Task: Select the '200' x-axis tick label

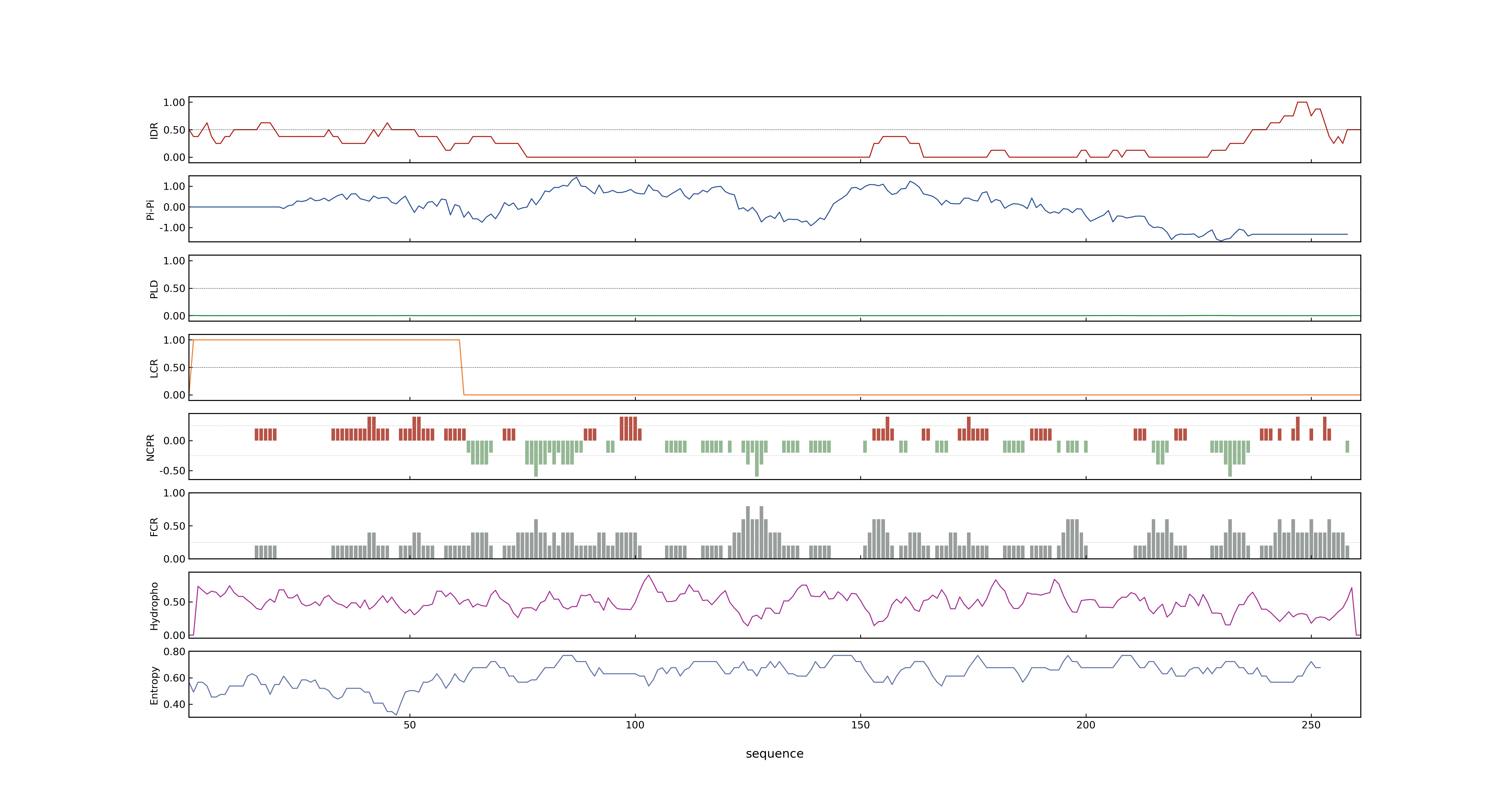Action: point(1086,725)
